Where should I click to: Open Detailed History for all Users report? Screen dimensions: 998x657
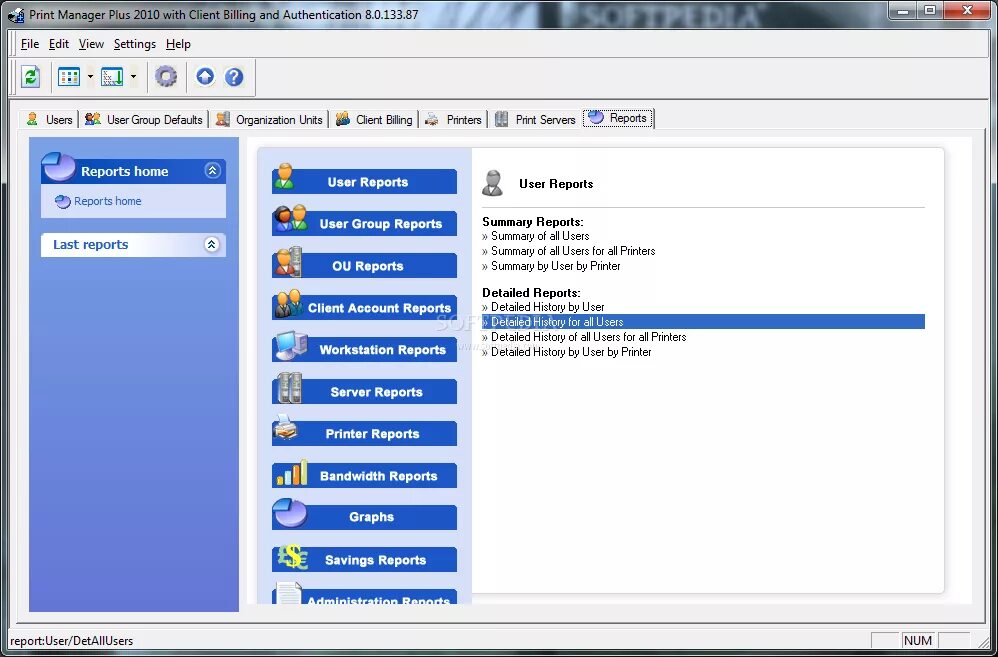(x=703, y=321)
